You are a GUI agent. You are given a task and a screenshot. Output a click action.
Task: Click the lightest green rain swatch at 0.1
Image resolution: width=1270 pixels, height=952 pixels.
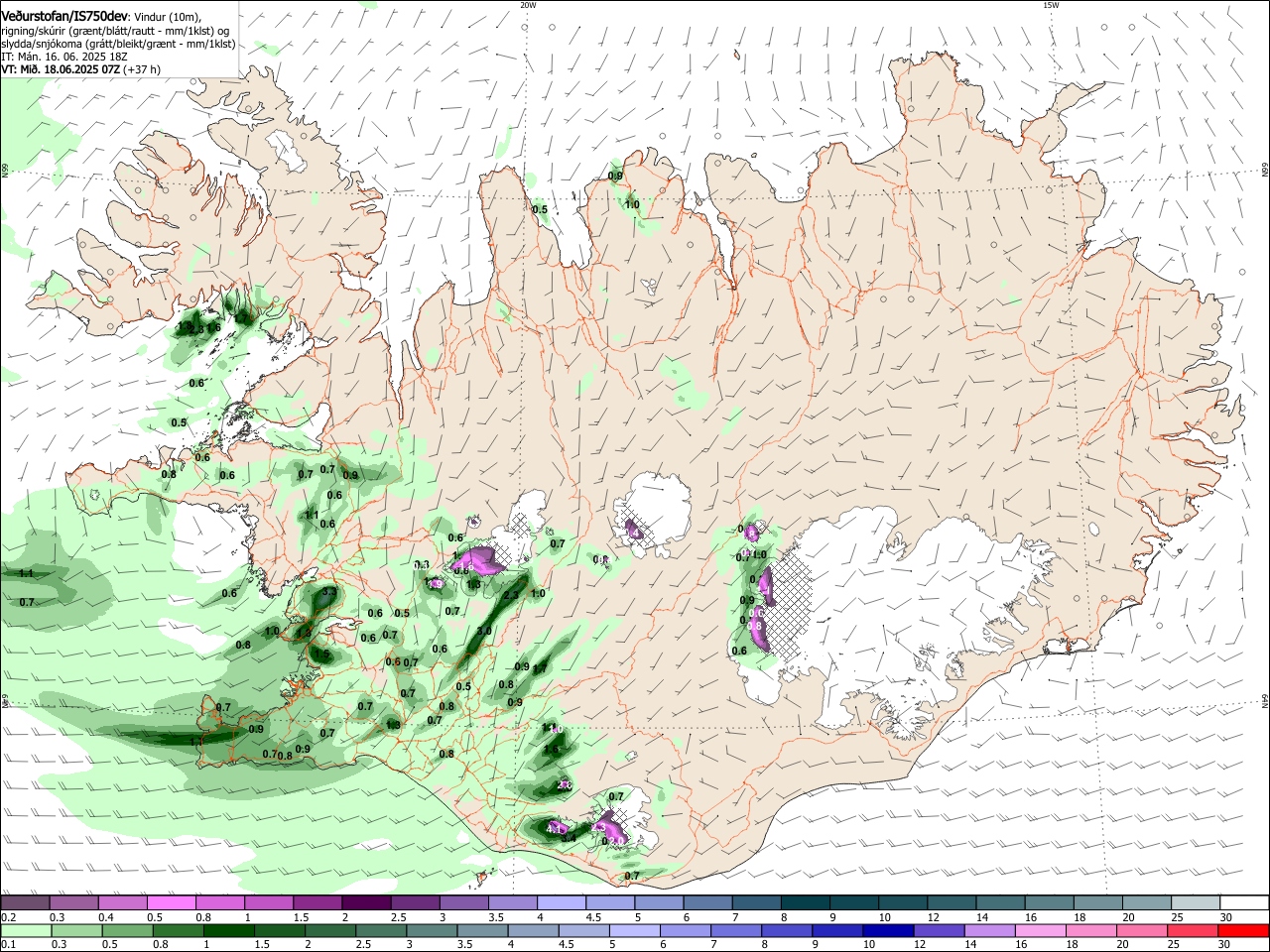pyautogui.click(x=26, y=930)
